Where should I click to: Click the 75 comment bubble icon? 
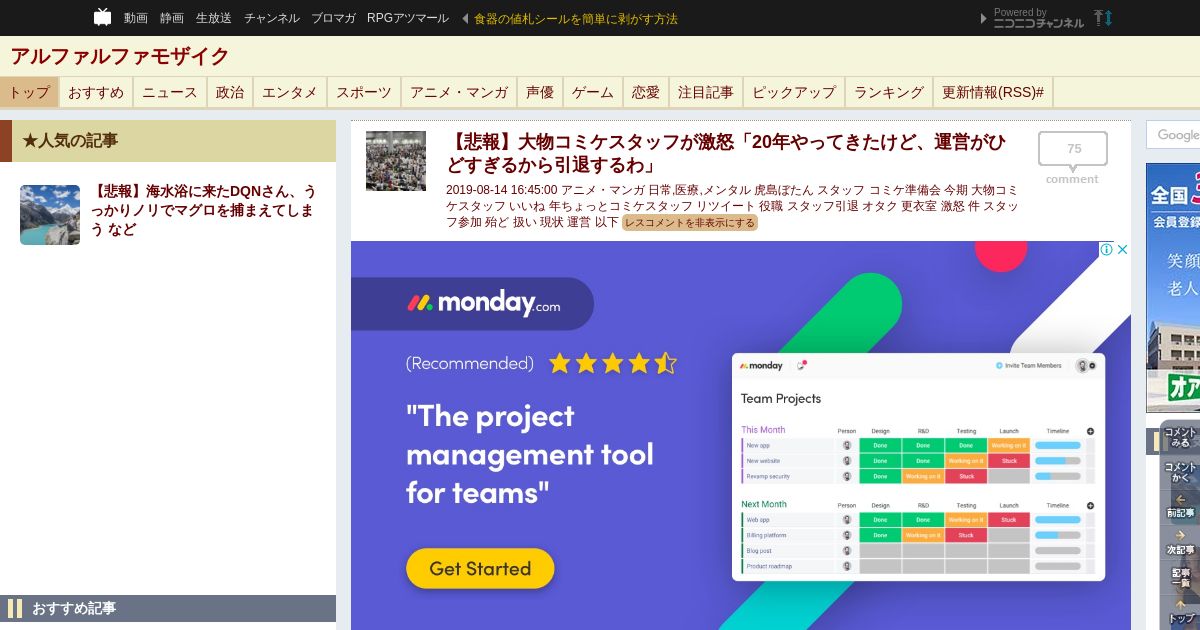[1073, 150]
